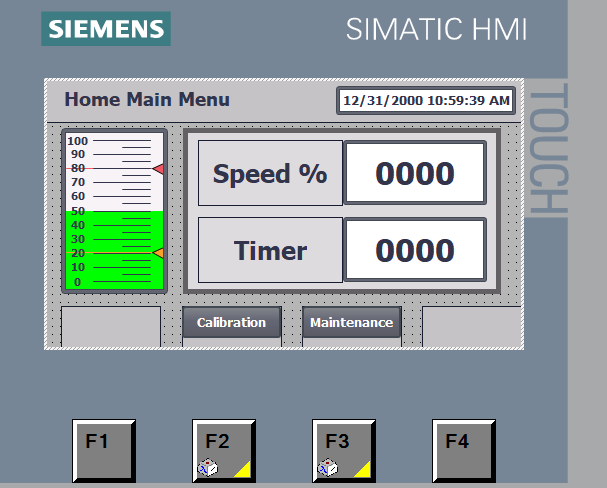Click the empty button right of Maintenance
The width and height of the screenshot is (607, 488).
pyautogui.click(x=471, y=325)
